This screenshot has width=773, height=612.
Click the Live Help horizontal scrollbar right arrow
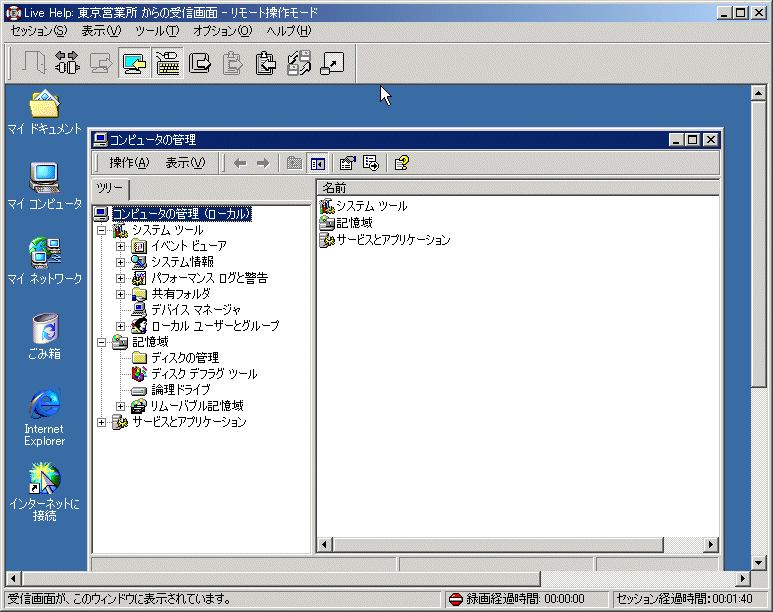743,578
